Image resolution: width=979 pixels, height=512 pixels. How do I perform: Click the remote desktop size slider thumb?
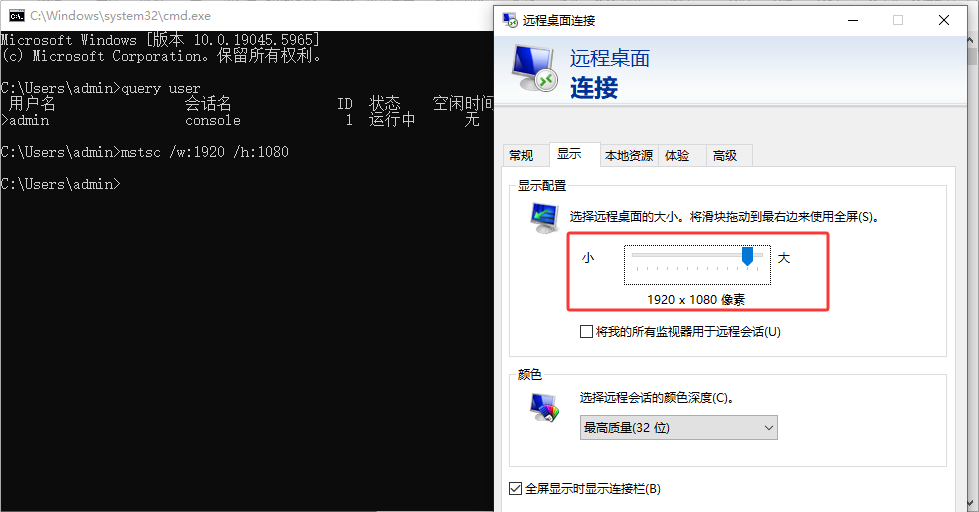tap(747, 256)
